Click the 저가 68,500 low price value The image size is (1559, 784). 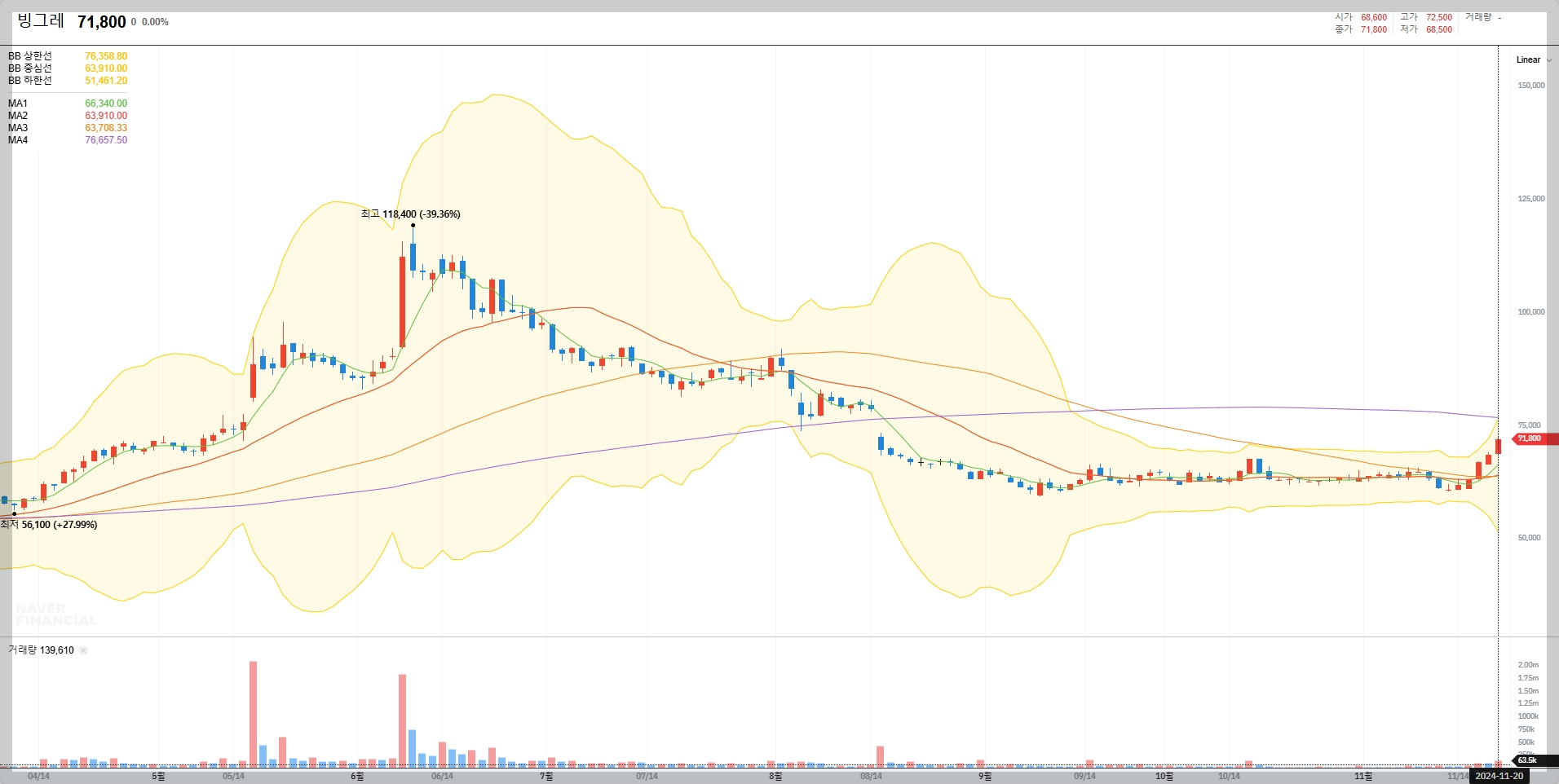point(1439,29)
